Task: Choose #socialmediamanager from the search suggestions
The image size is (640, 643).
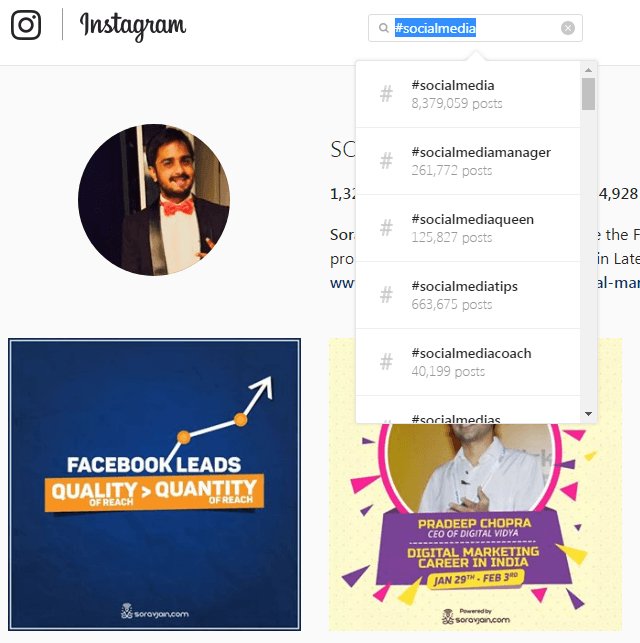Action: click(x=468, y=161)
